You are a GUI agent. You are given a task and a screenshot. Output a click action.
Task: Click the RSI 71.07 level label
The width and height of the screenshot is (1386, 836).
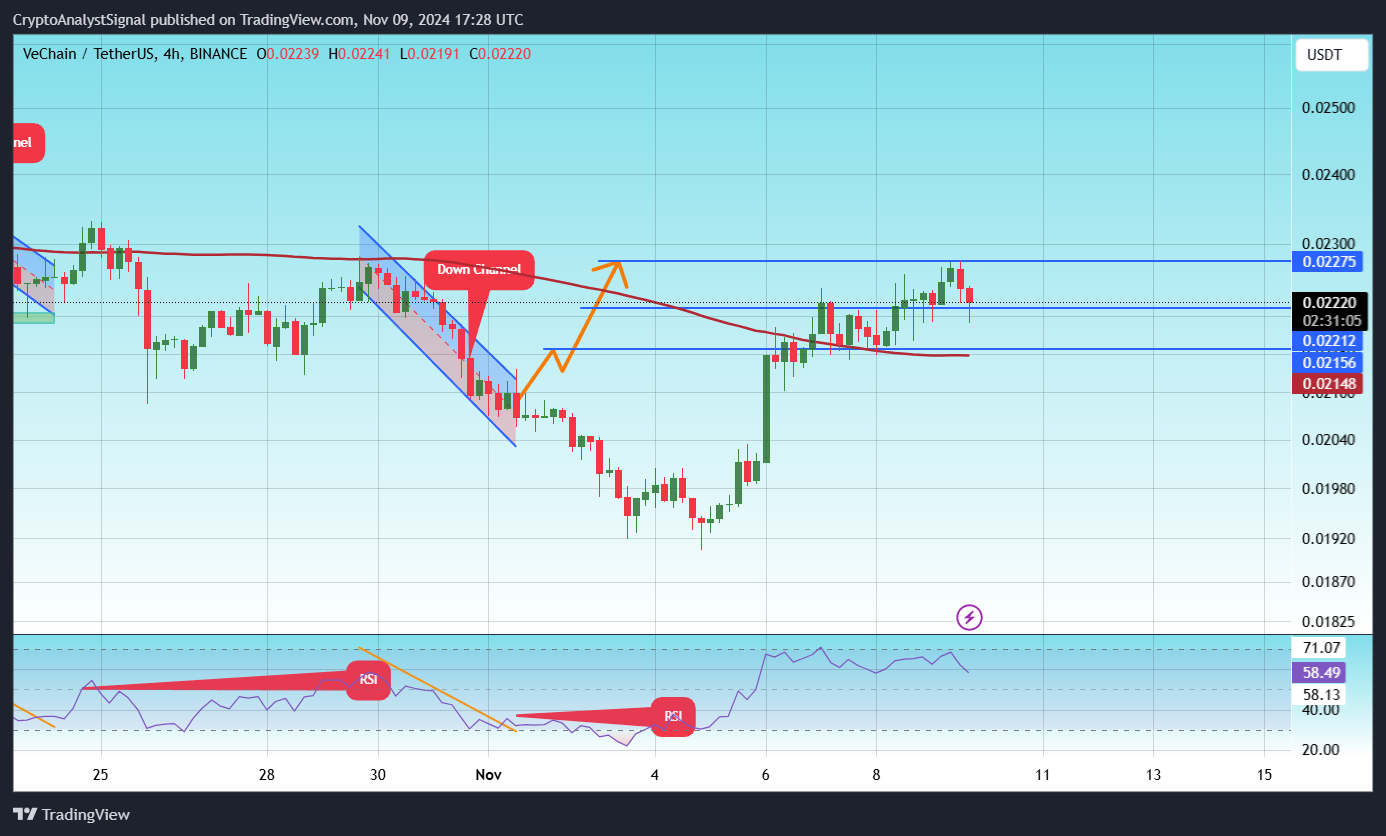pyautogui.click(x=1320, y=650)
